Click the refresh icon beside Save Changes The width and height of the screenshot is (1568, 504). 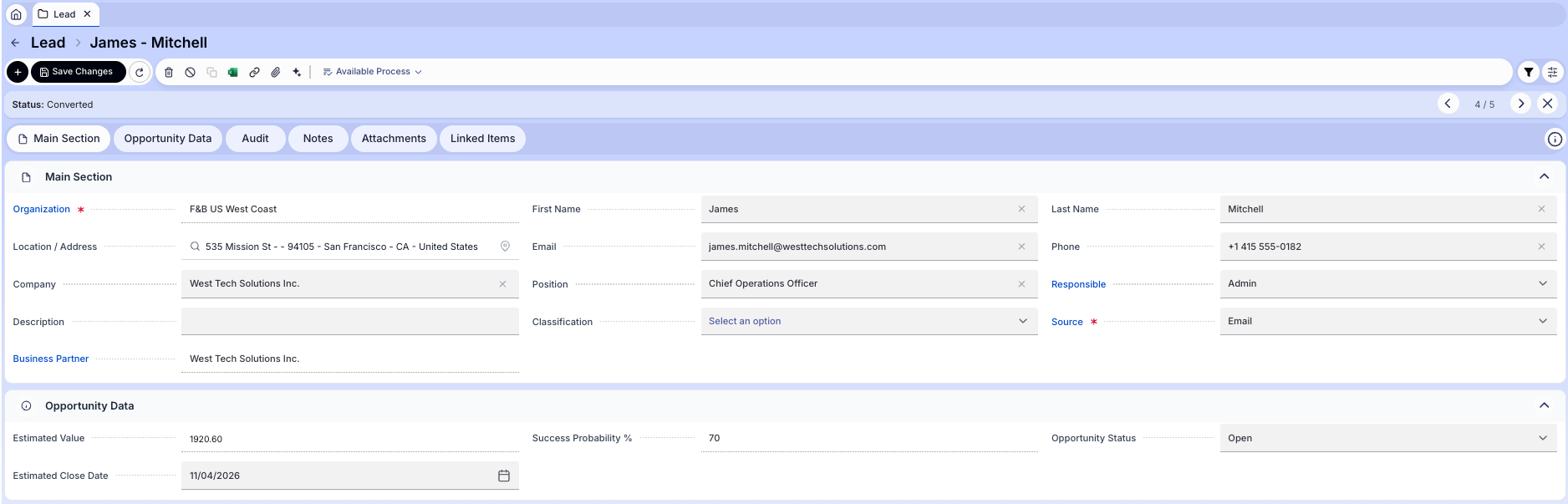click(140, 72)
